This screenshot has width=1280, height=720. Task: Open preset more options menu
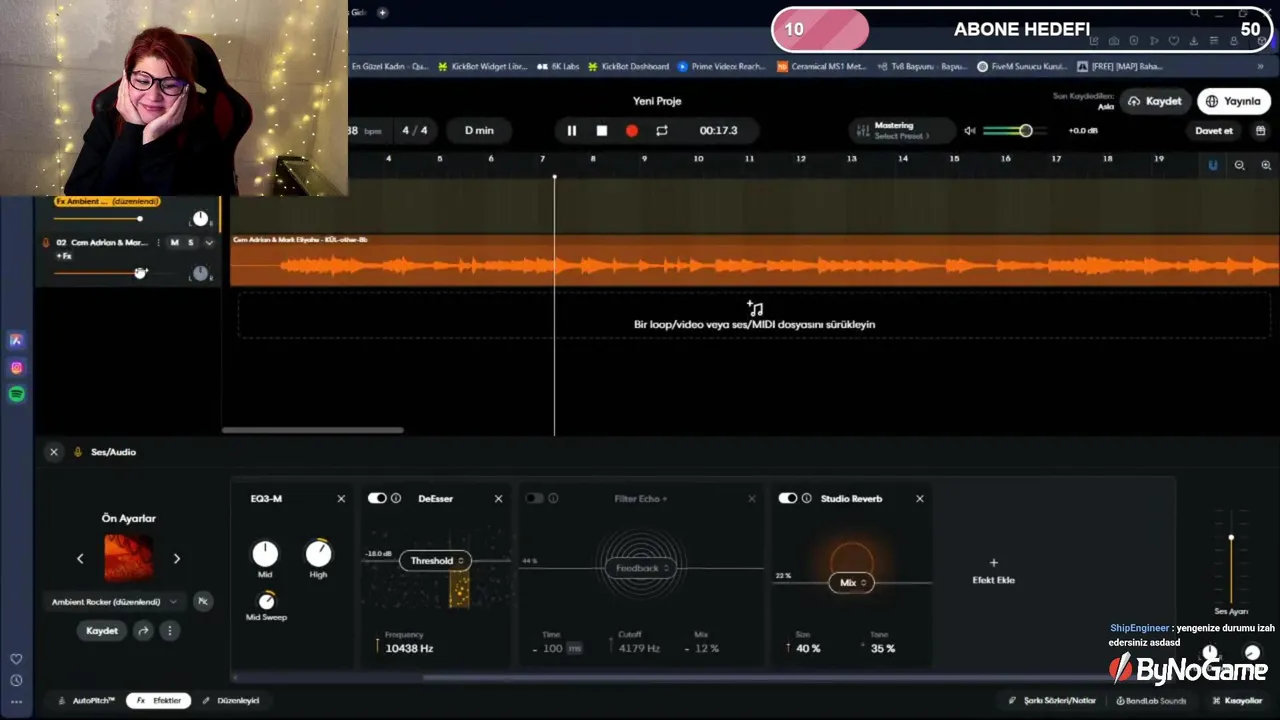point(170,631)
